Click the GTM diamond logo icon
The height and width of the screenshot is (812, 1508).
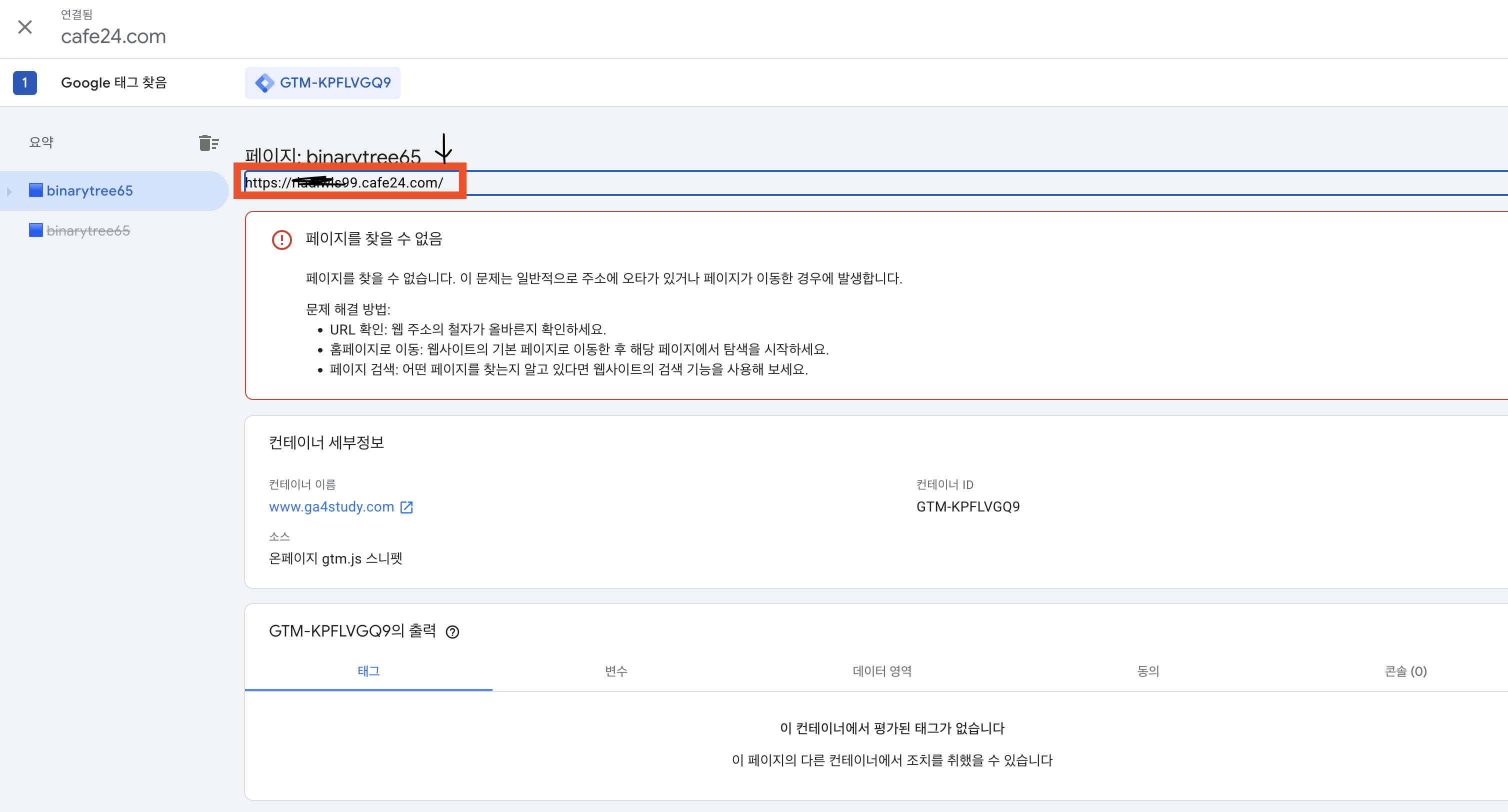264,82
